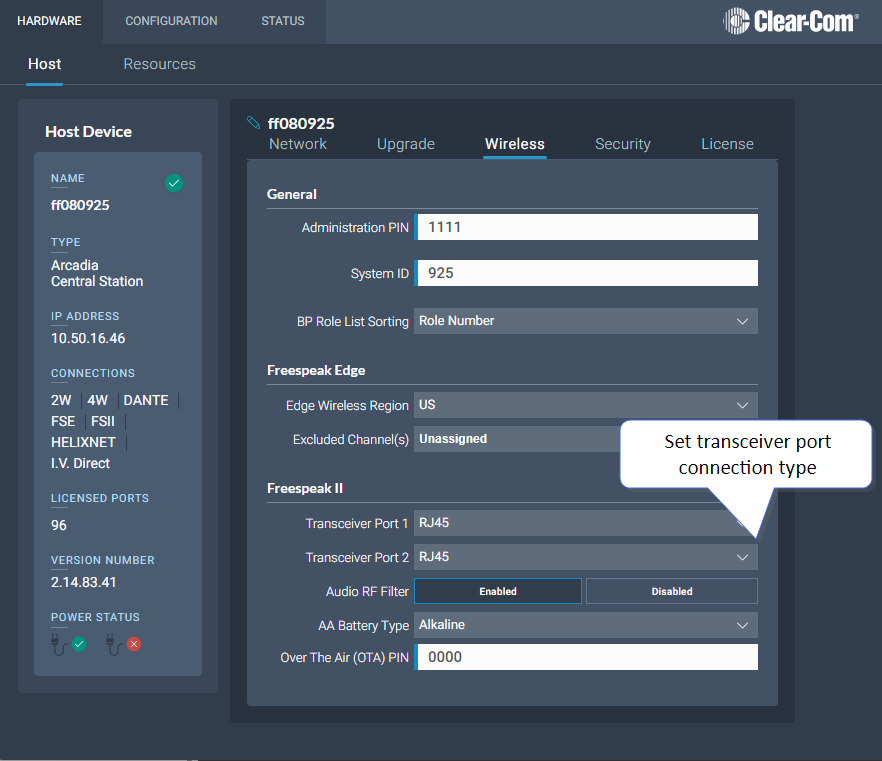882x761 pixels.
Task: Click the Clear-Com logo
Action: point(790,21)
